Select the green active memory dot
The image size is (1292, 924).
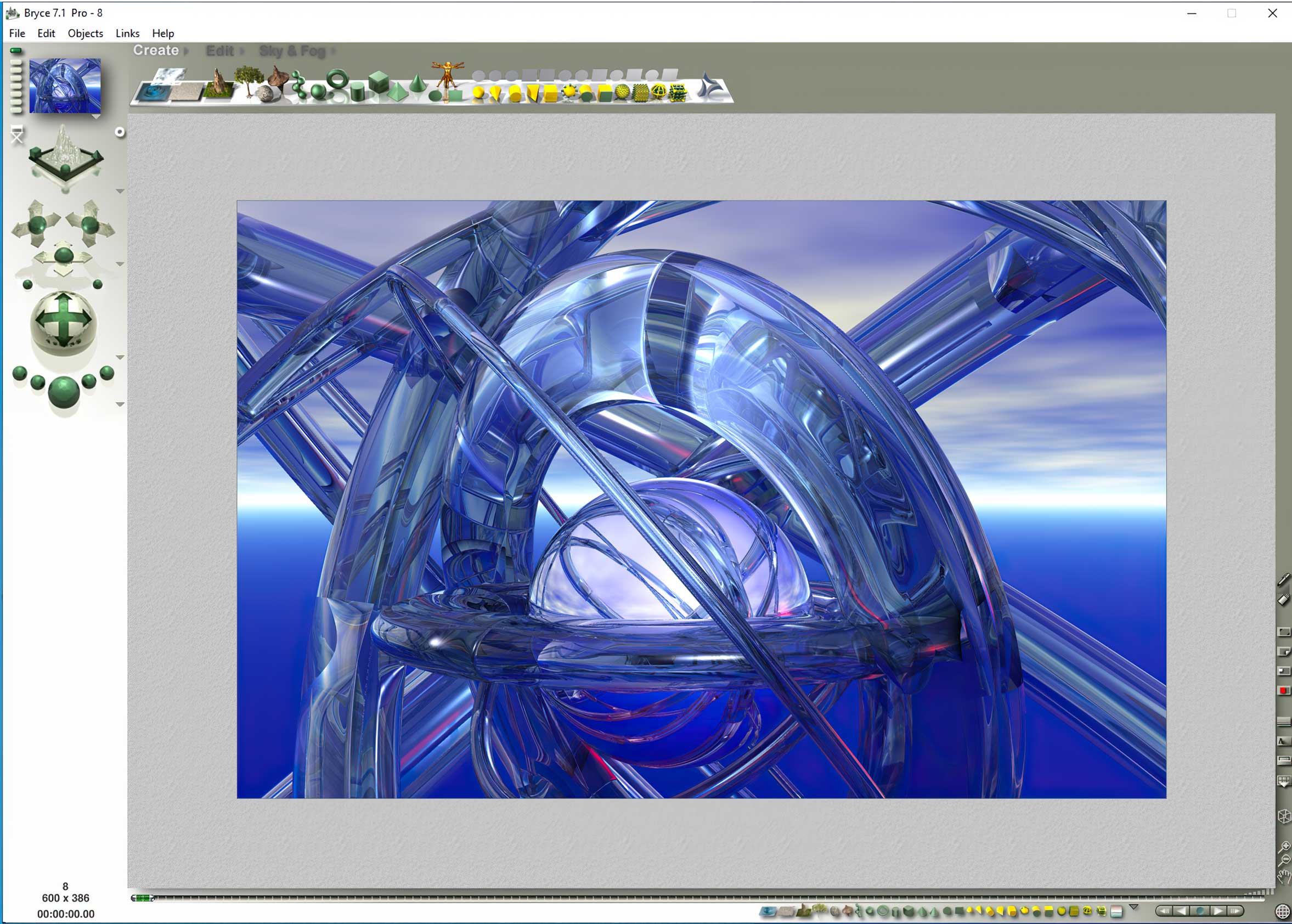[x=16, y=51]
